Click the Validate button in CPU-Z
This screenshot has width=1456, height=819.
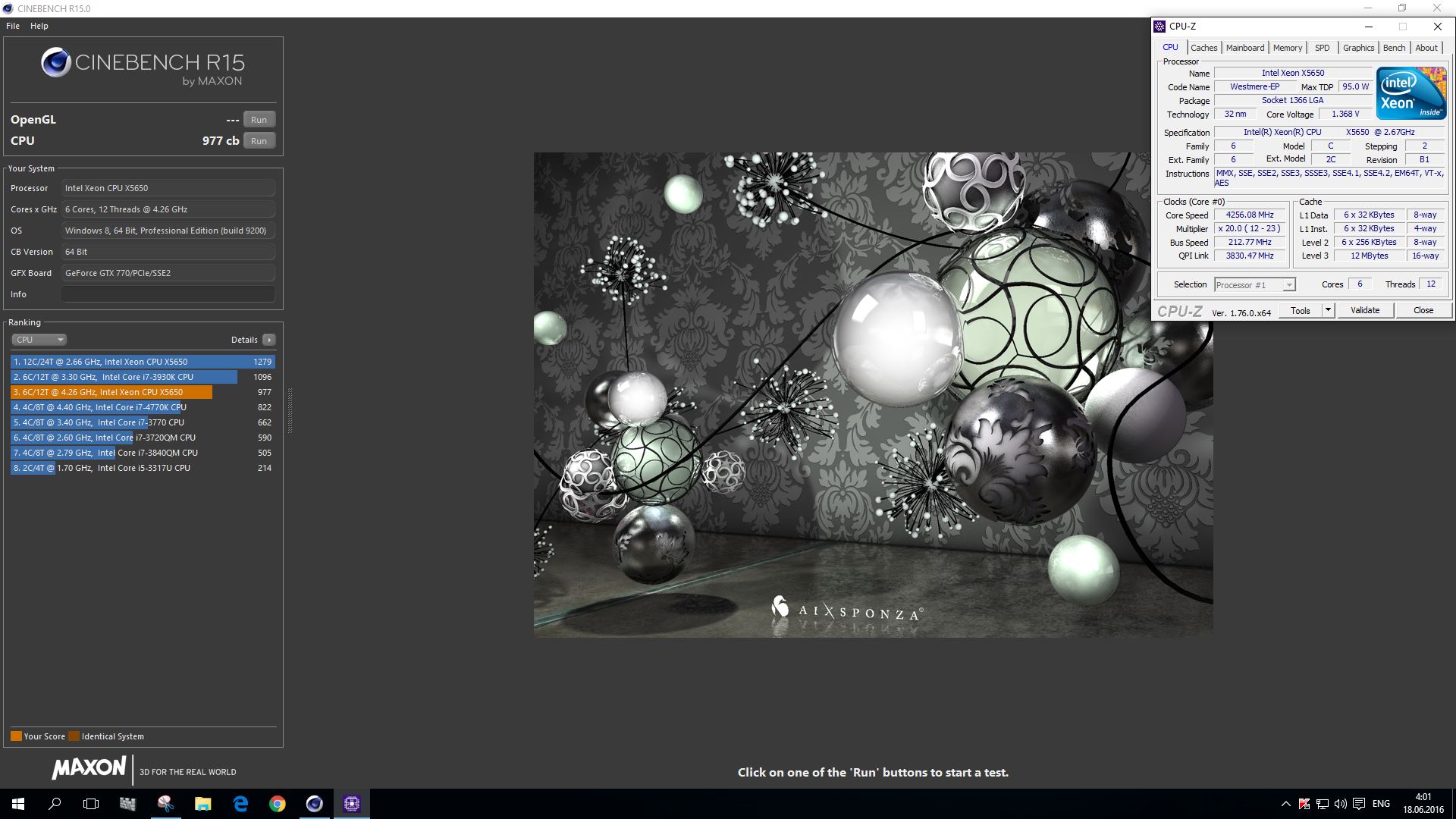1364,310
